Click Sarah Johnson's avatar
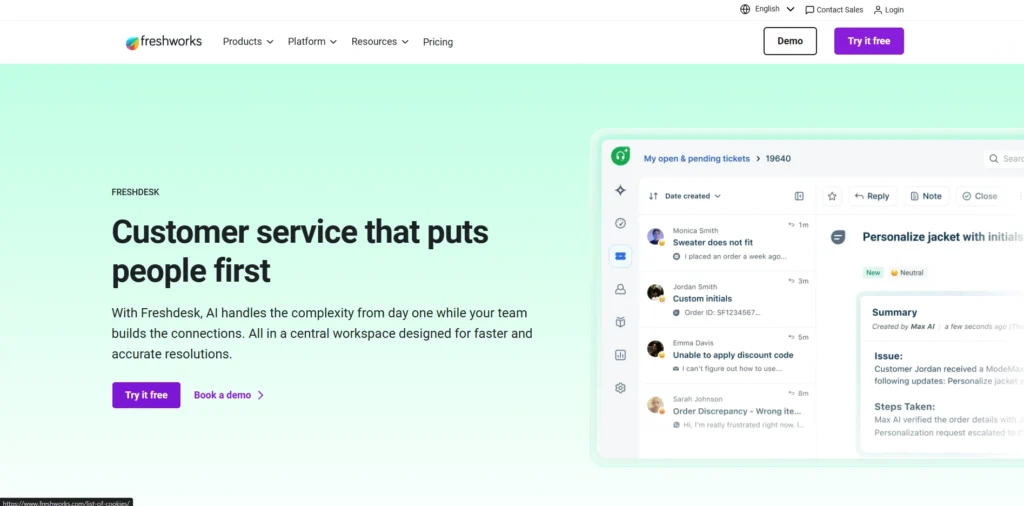Screen dimensions: 1024x506 pos(656,405)
